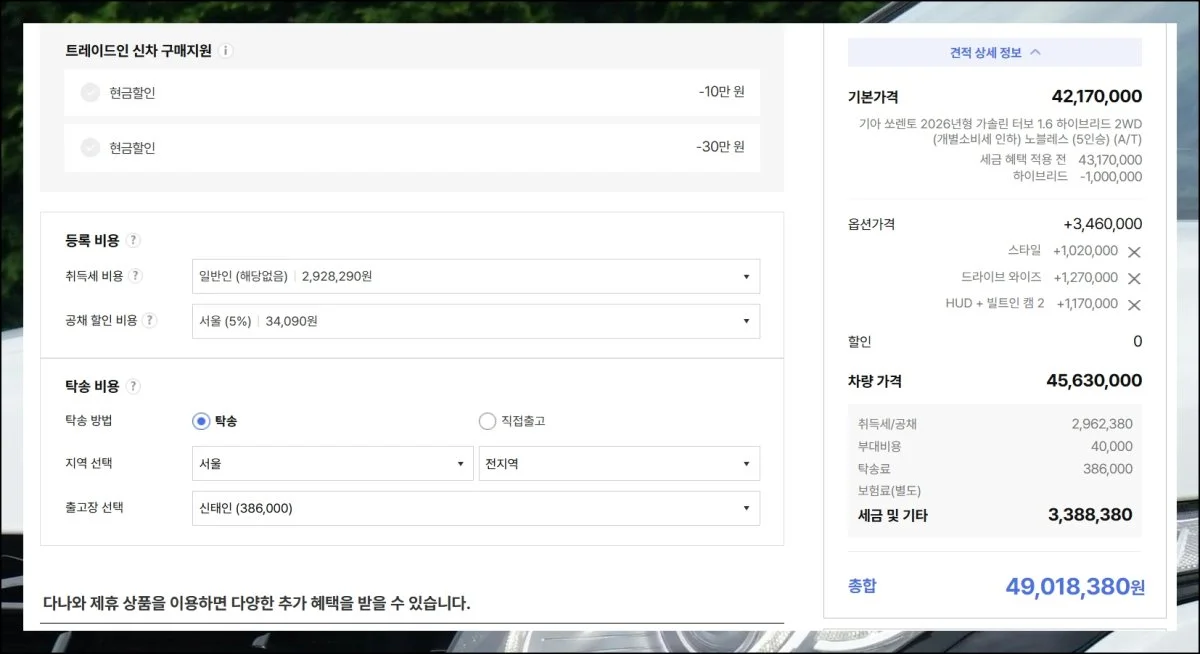
Task: Remove the 스타일 option with X icon
Action: 1134,252
